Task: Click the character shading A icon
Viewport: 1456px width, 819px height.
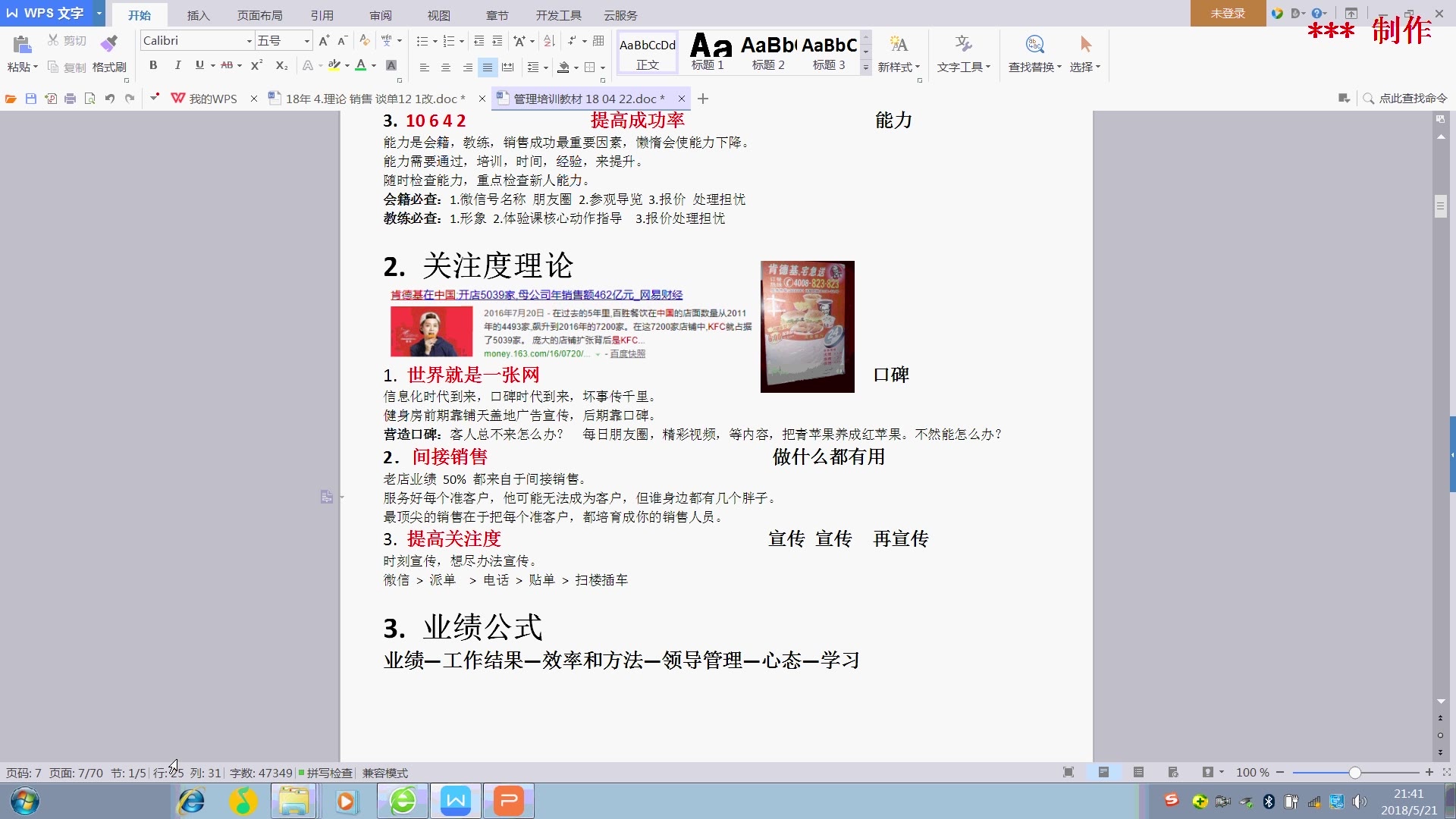Action: (x=391, y=65)
